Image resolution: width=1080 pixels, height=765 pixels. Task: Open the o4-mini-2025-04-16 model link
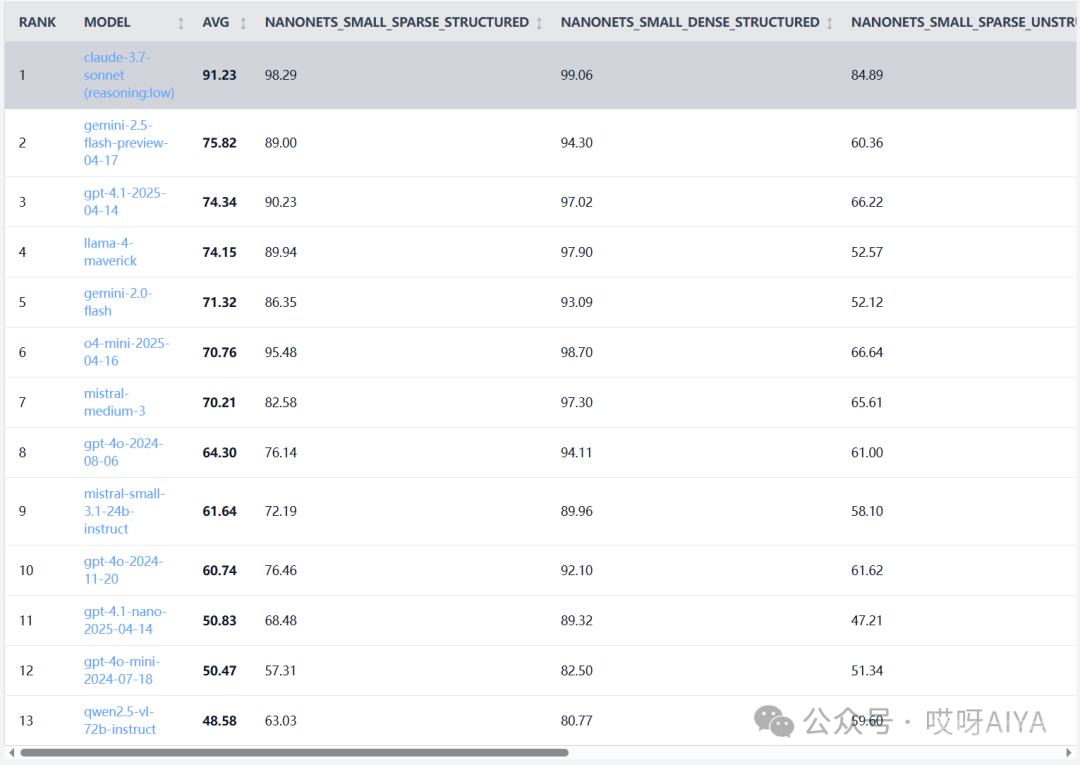coord(126,352)
